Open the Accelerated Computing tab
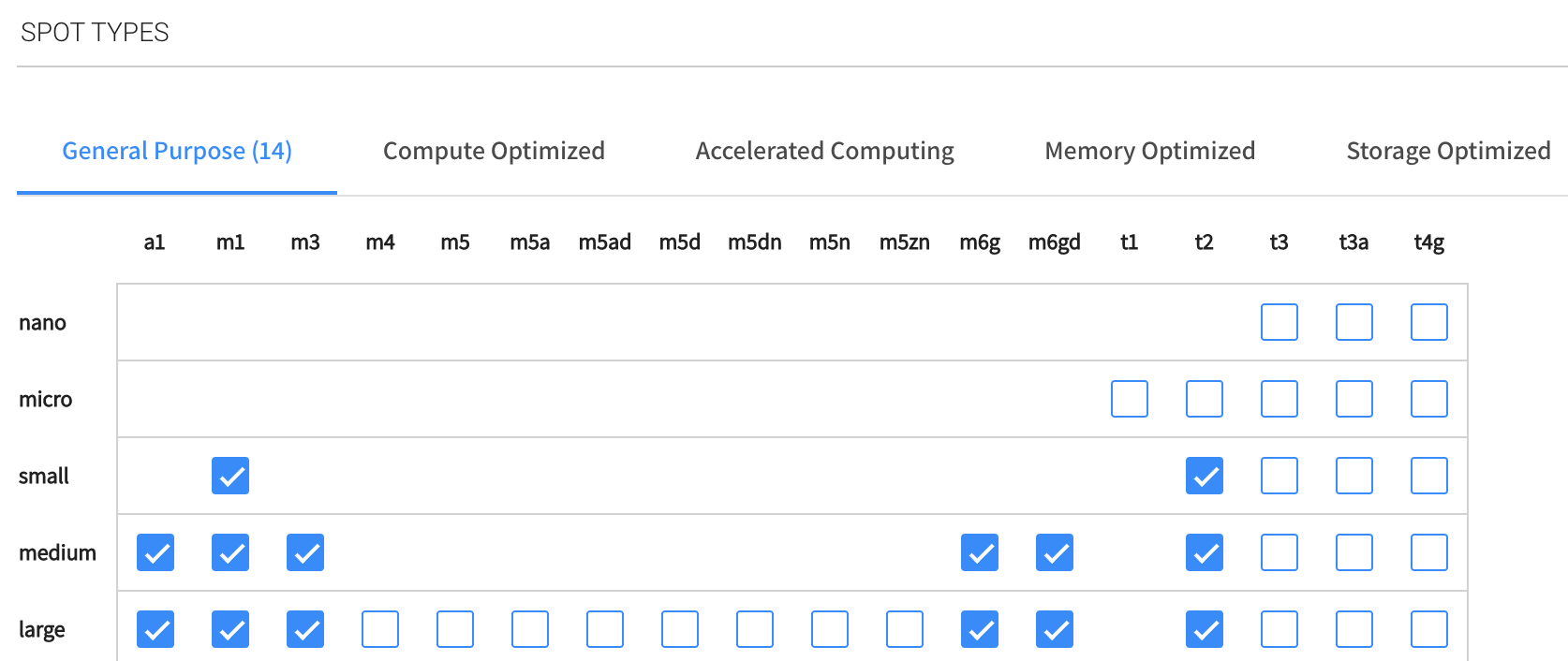This screenshot has width=1568, height=661. (x=824, y=151)
